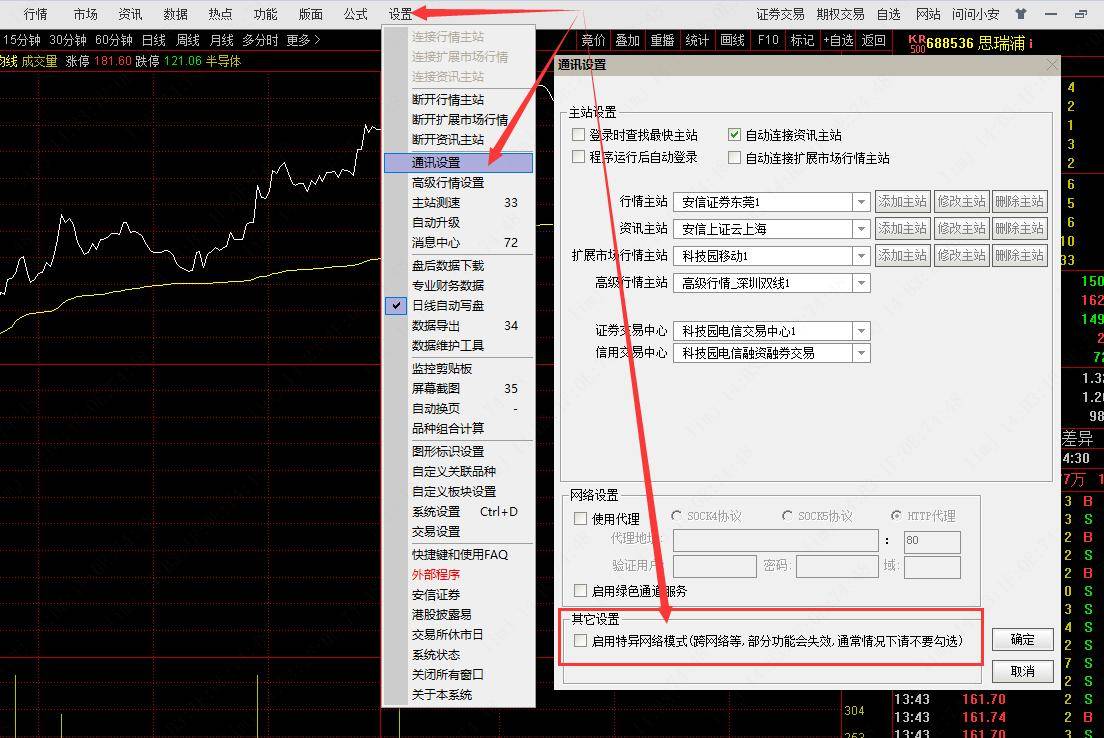Open 盘后数据下载 menu item
Screen dimensions: 1104x738
[x=458, y=265]
